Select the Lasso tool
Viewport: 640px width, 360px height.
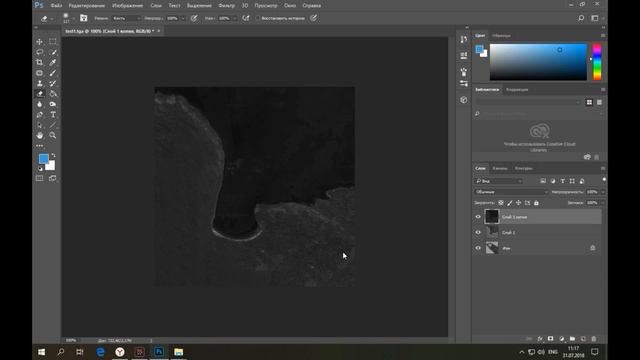click(40, 52)
